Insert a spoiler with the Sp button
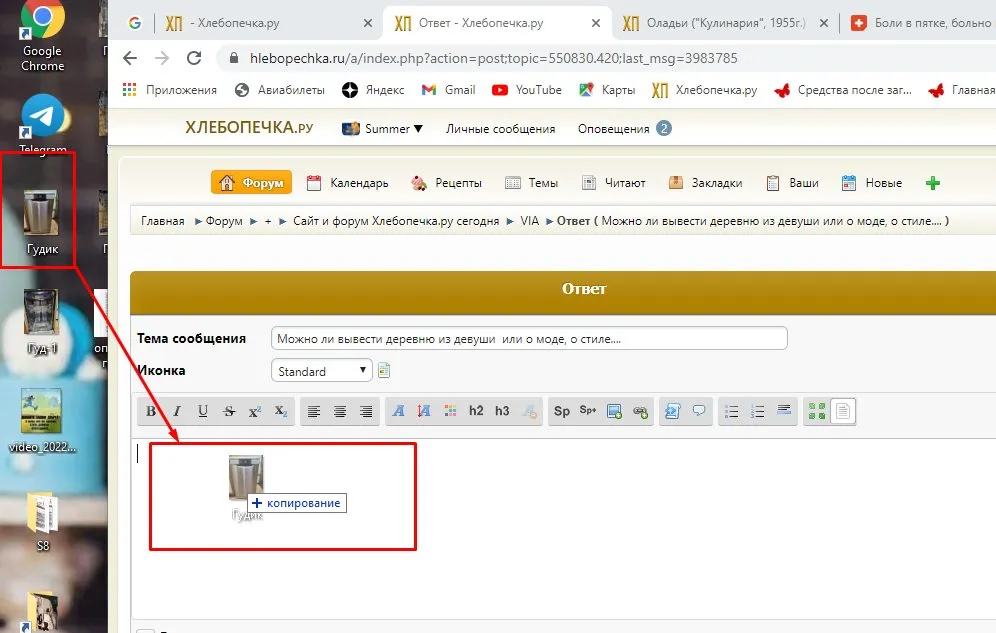996x633 pixels. [562, 411]
